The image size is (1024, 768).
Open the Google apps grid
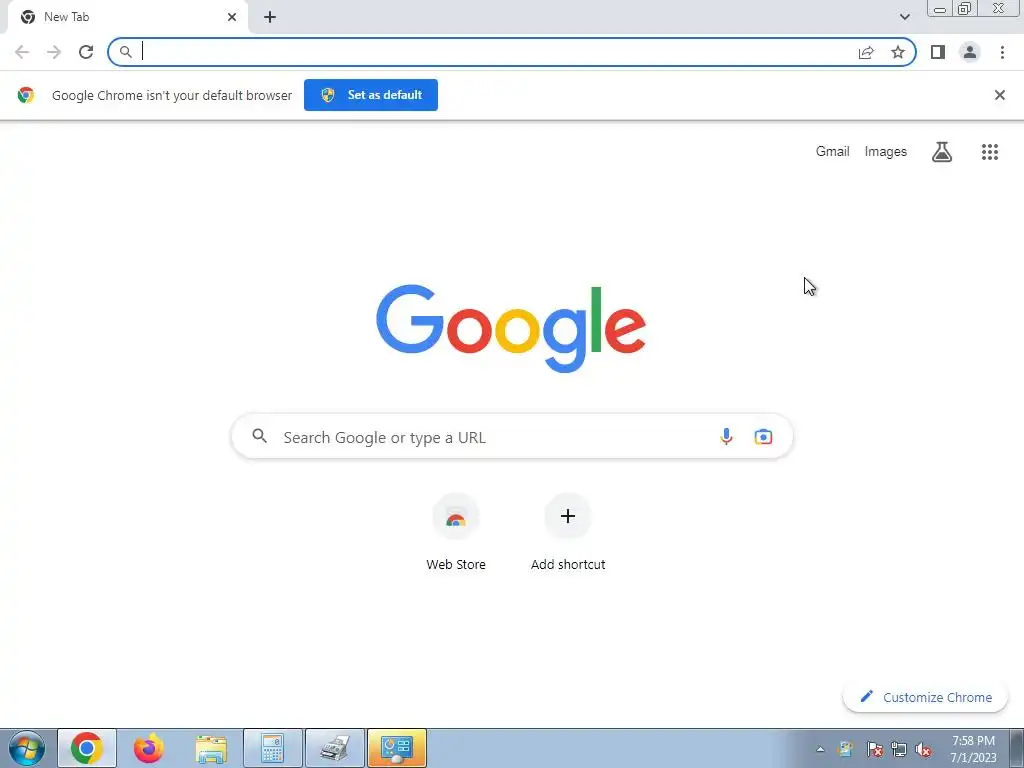(989, 152)
